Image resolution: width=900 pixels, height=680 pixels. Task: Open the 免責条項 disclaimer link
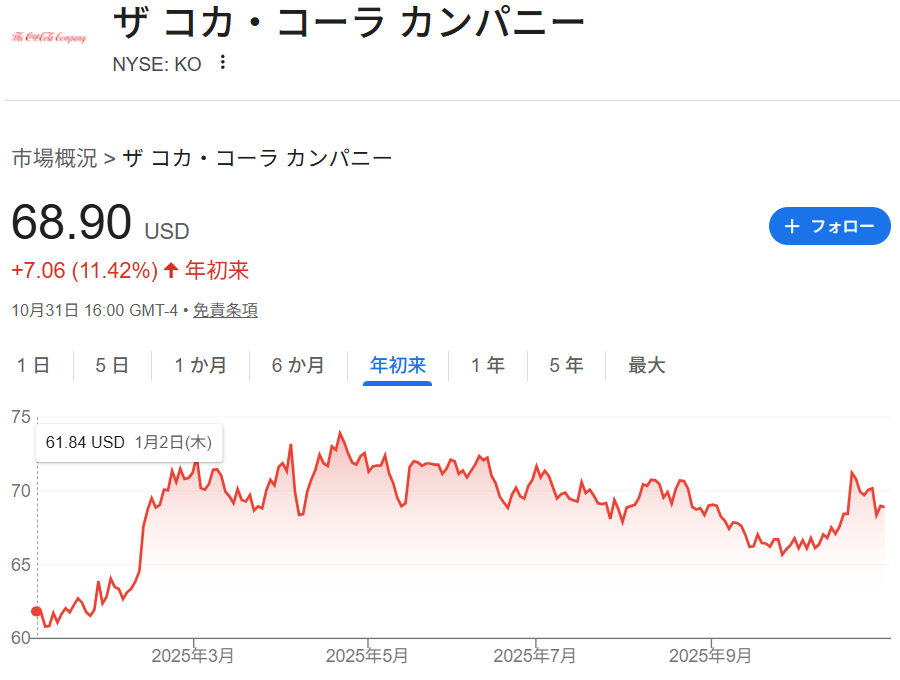click(225, 311)
